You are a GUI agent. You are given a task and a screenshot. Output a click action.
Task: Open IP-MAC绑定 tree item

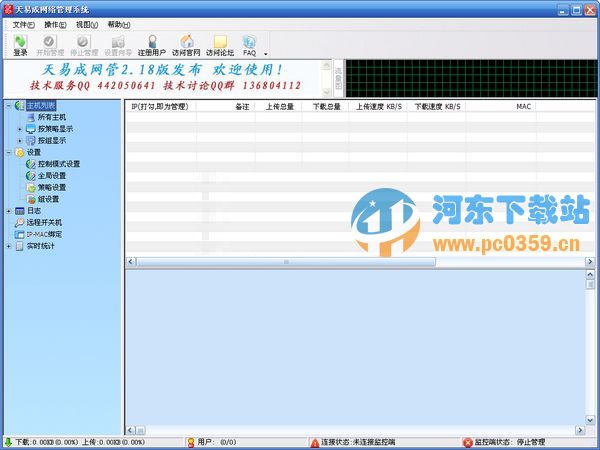point(44,234)
